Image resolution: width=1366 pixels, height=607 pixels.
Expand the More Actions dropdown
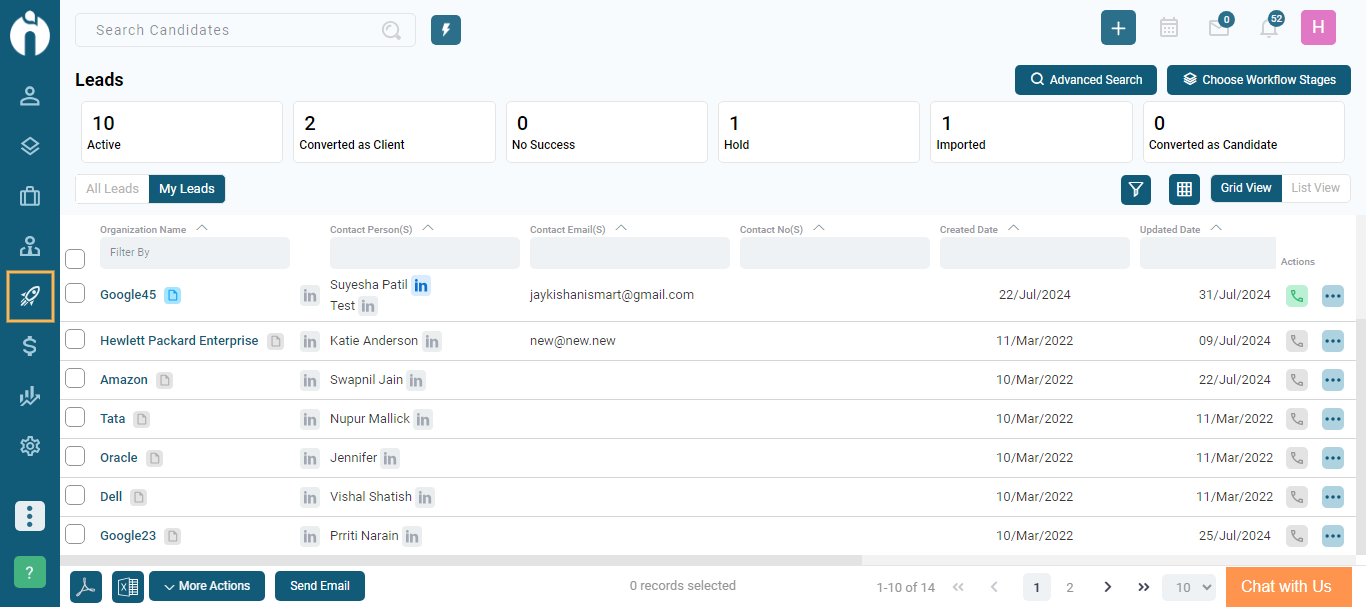pyautogui.click(x=207, y=586)
